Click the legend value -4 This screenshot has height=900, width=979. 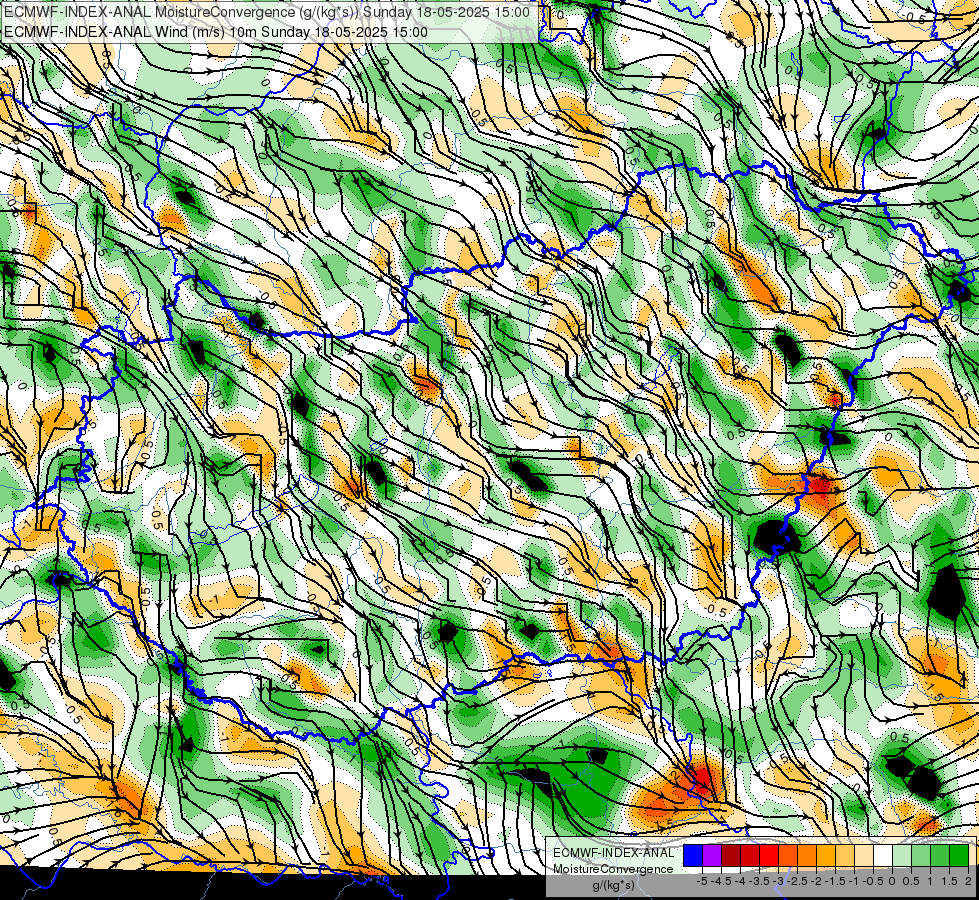point(740,881)
